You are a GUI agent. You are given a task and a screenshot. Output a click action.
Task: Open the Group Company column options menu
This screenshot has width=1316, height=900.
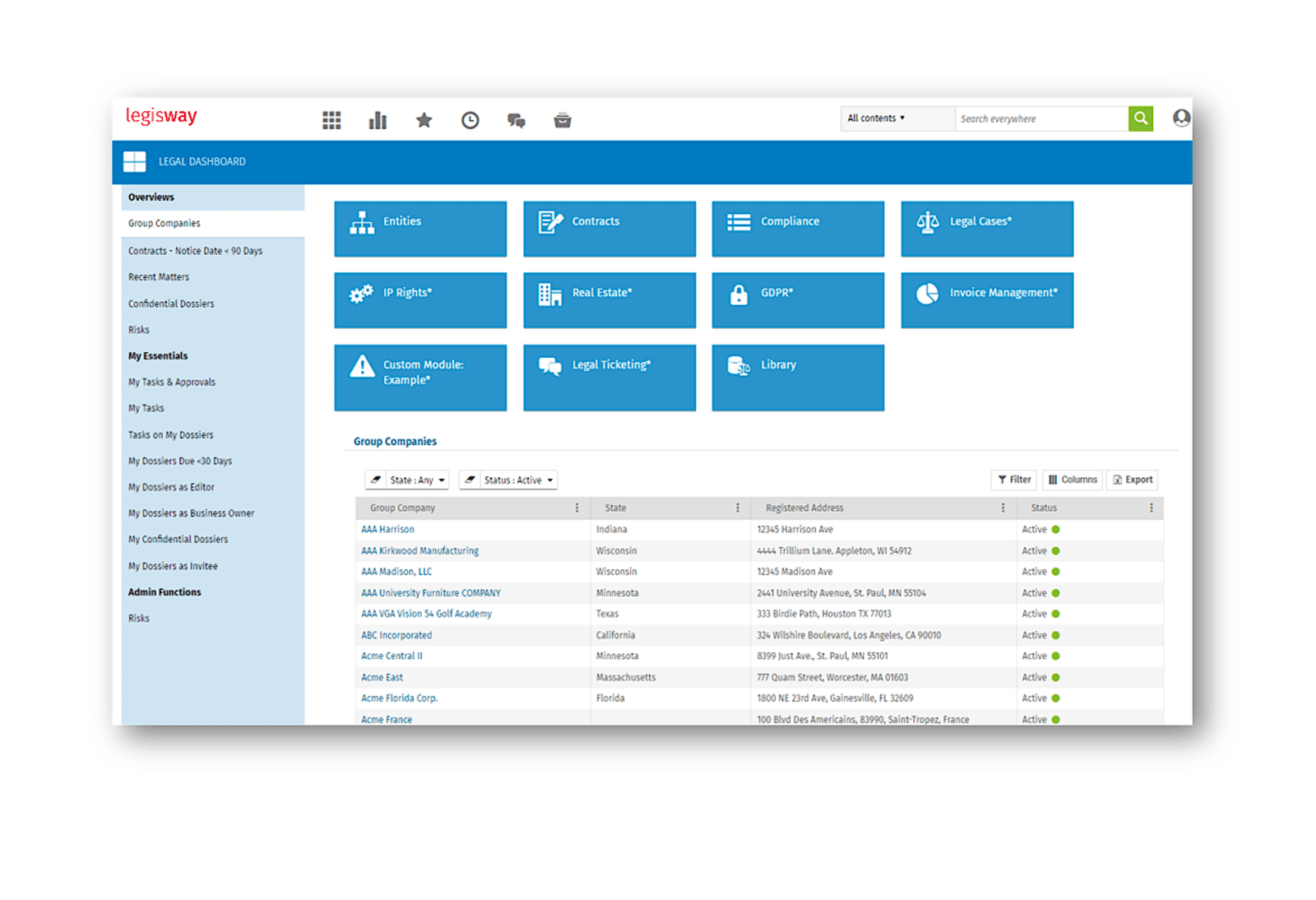[577, 508]
